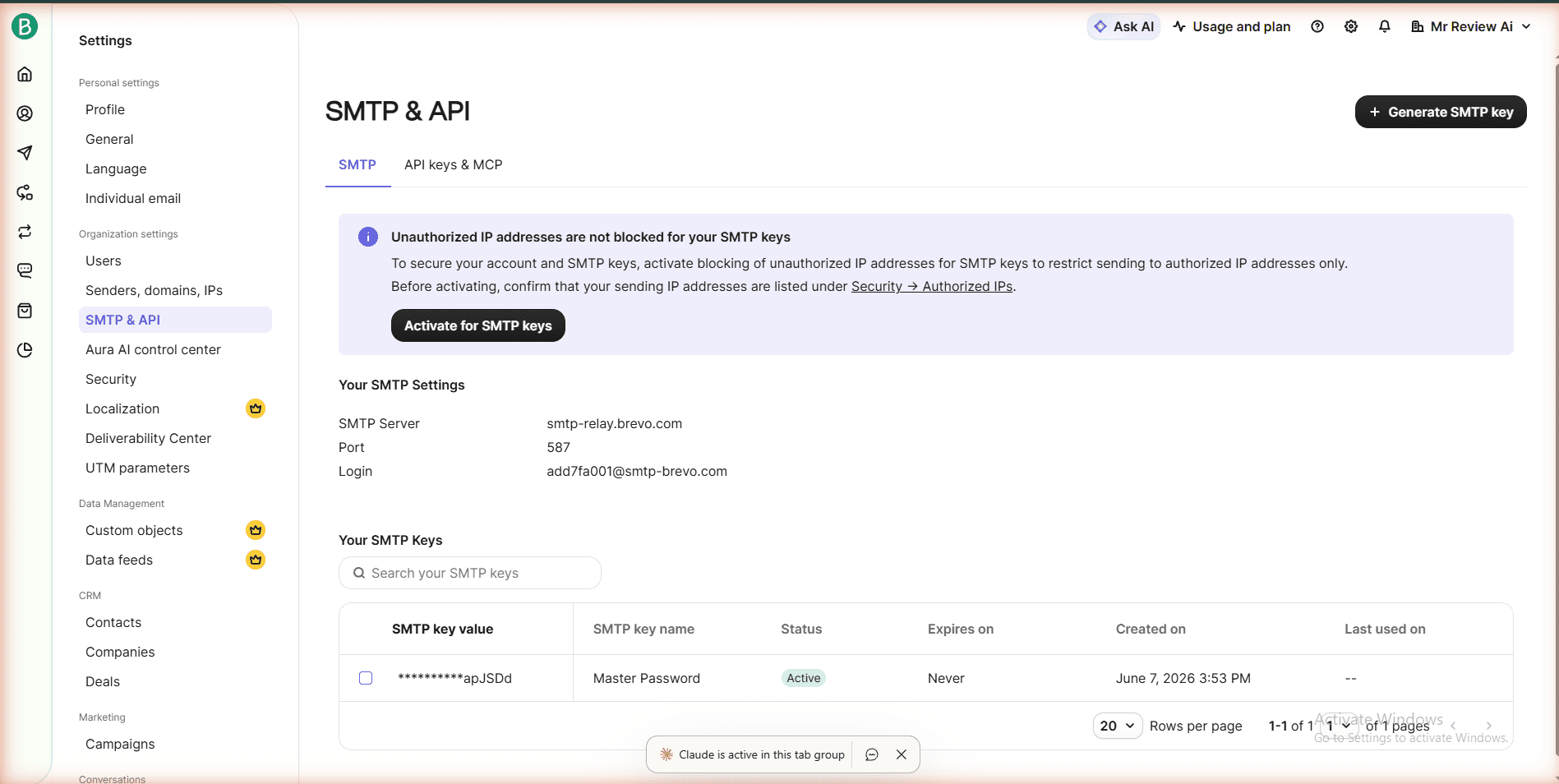Image resolution: width=1559 pixels, height=784 pixels.
Task: Click SMTP key value column header
Action: point(442,629)
